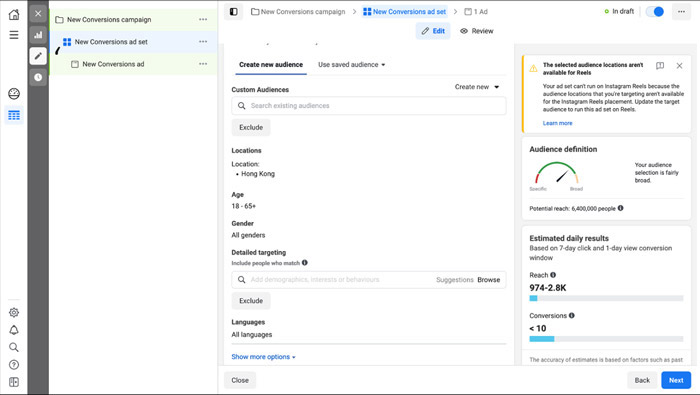This screenshot has width=700, height=395.
Task: Select the pencil edit icon in sidebar
Action: [x=38, y=56]
